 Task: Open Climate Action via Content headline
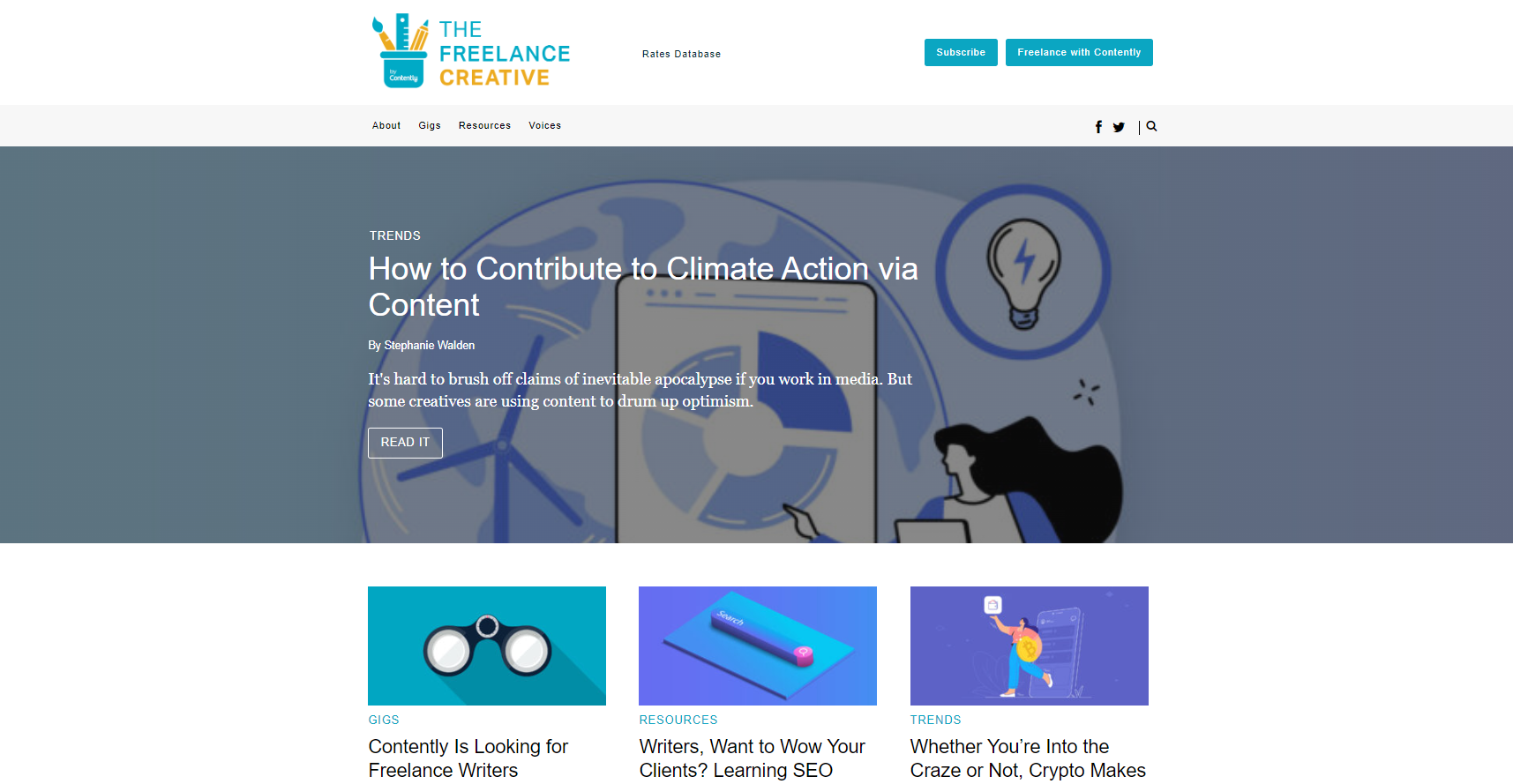pos(643,287)
